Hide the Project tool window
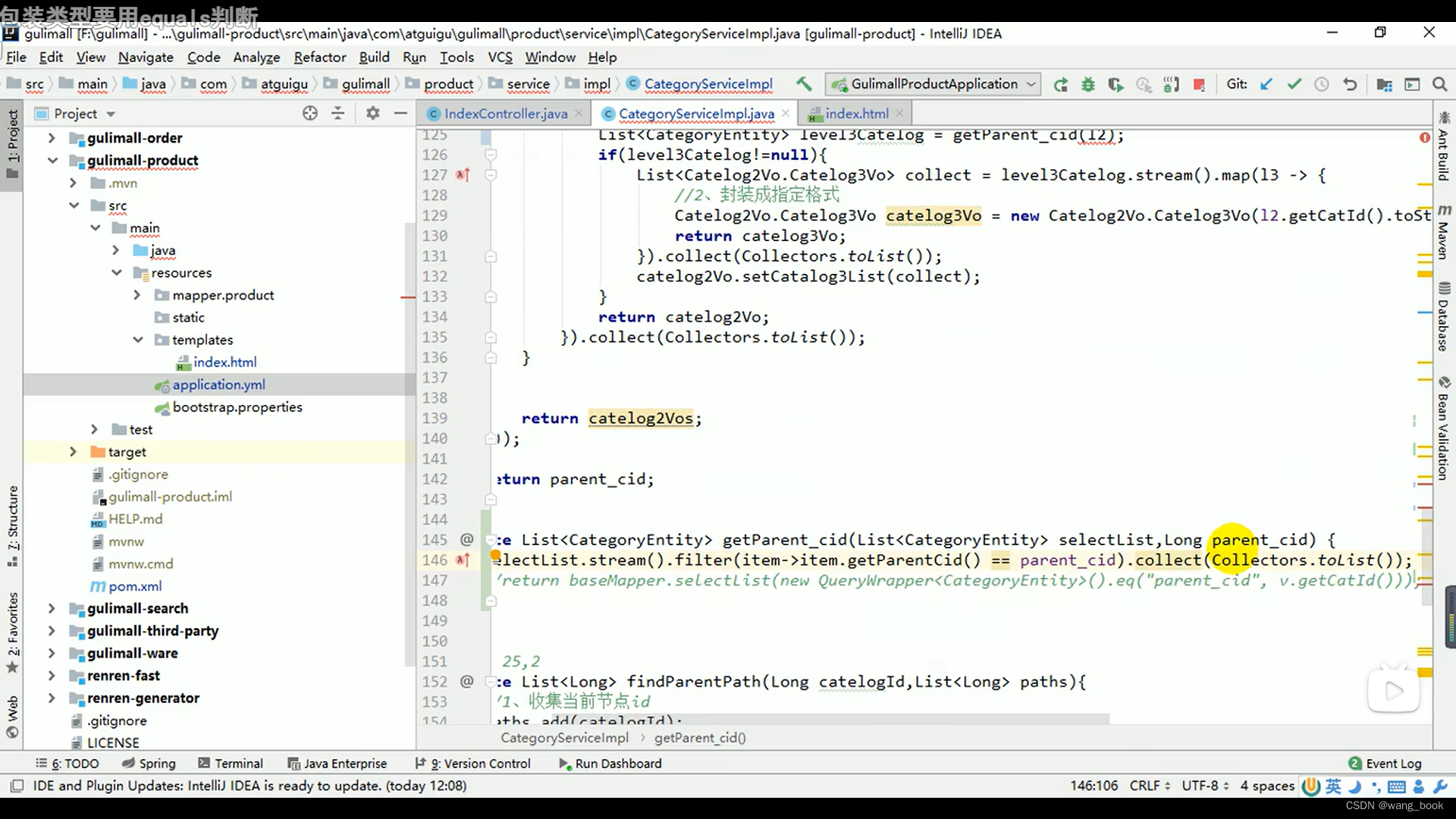 [x=400, y=113]
